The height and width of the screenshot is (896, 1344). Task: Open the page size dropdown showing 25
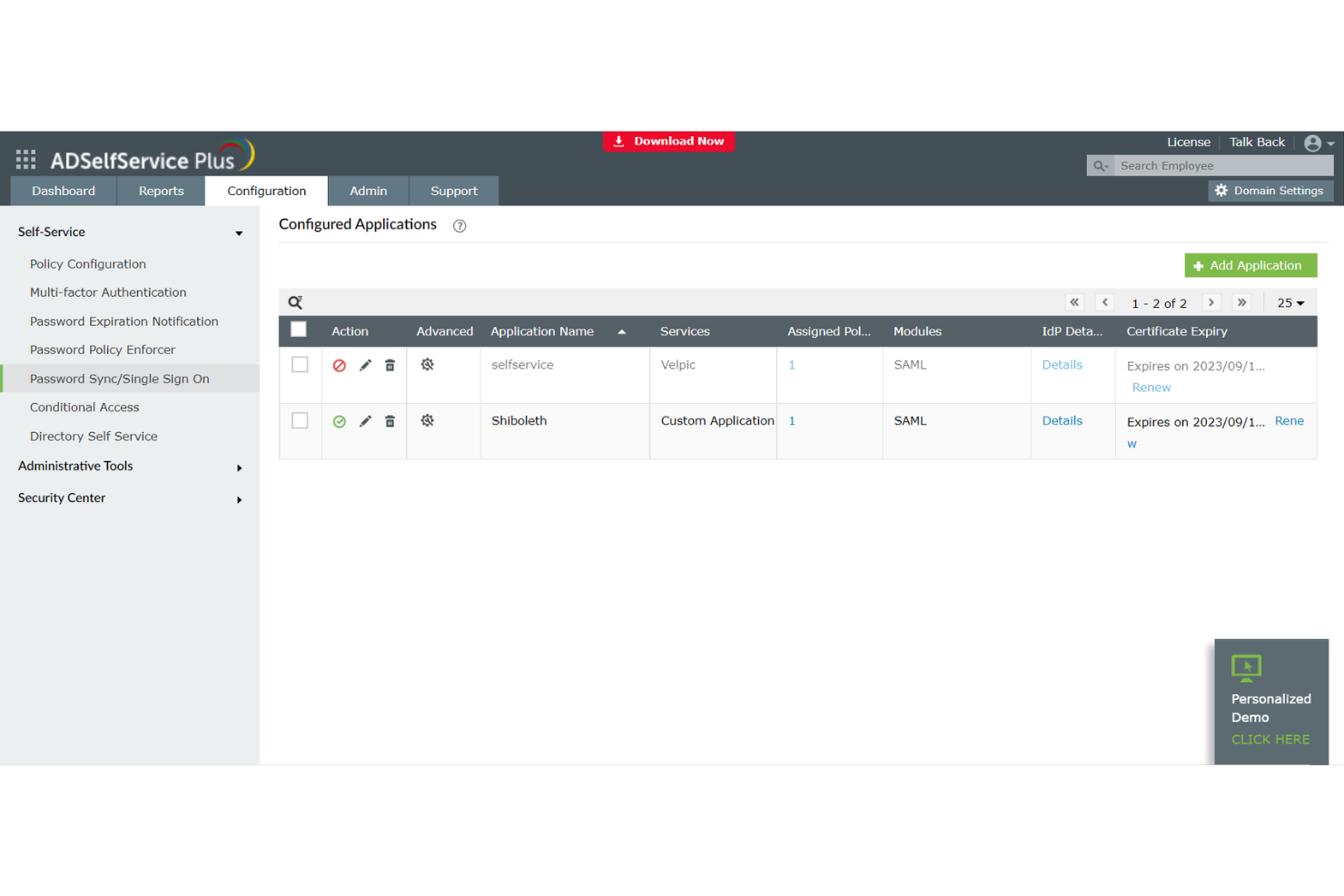point(1290,302)
